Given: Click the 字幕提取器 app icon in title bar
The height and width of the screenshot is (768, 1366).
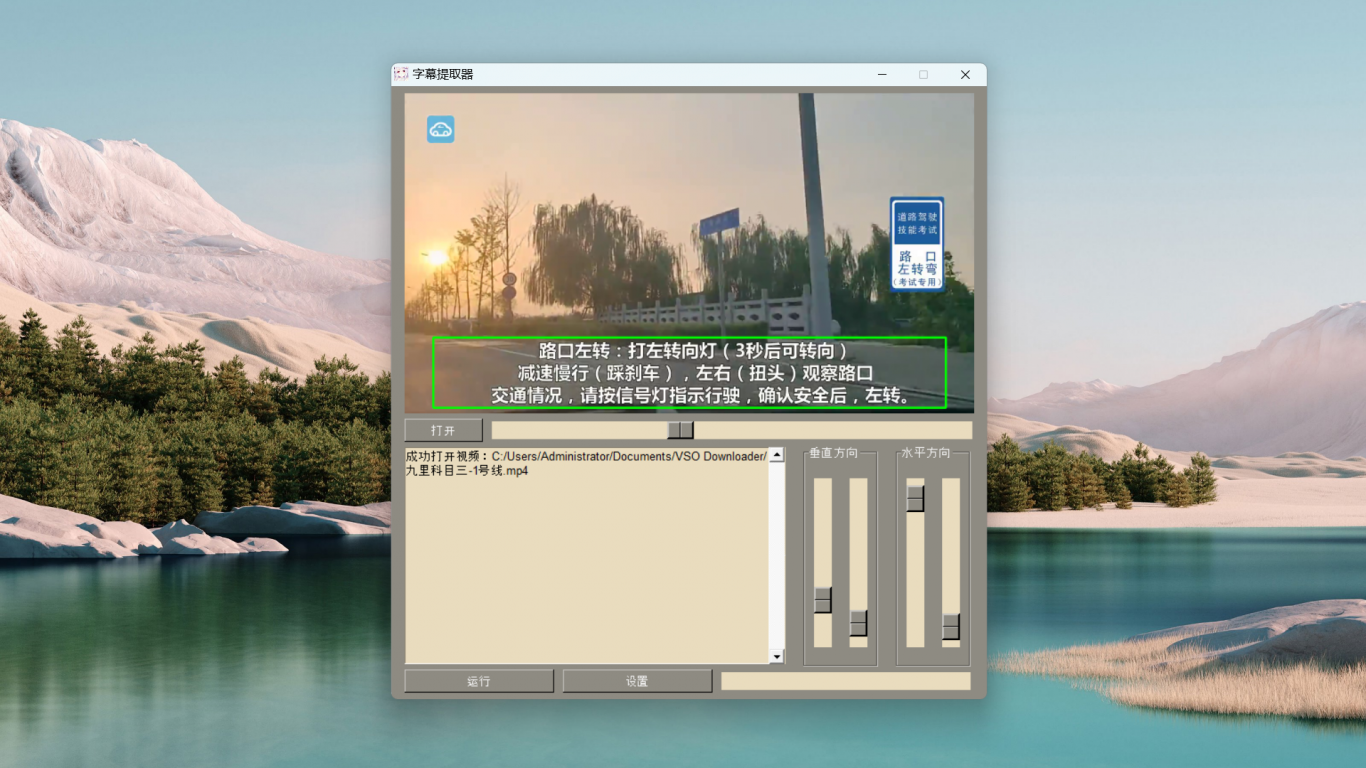Looking at the screenshot, I should point(401,74).
